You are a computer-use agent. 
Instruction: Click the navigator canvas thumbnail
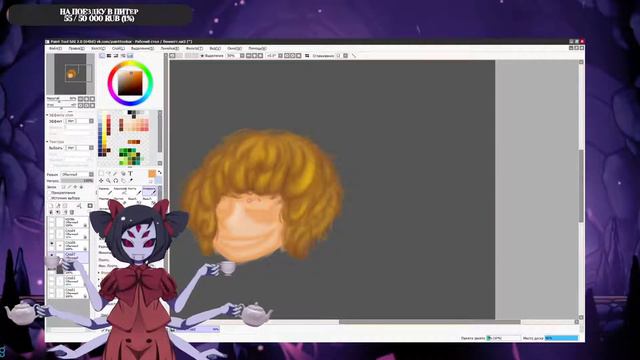pyautogui.click(x=70, y=74)
